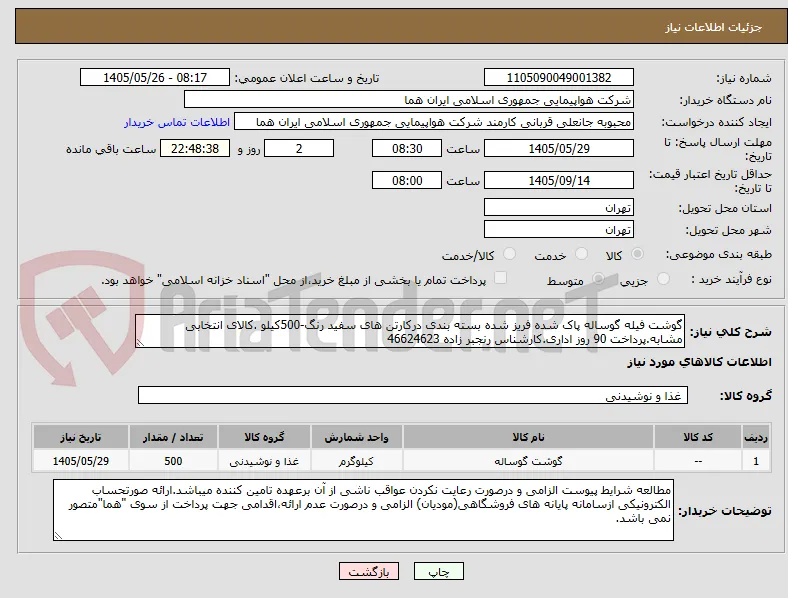
Task: Select the متوسط purchase type radio
Action: (598, 278)
